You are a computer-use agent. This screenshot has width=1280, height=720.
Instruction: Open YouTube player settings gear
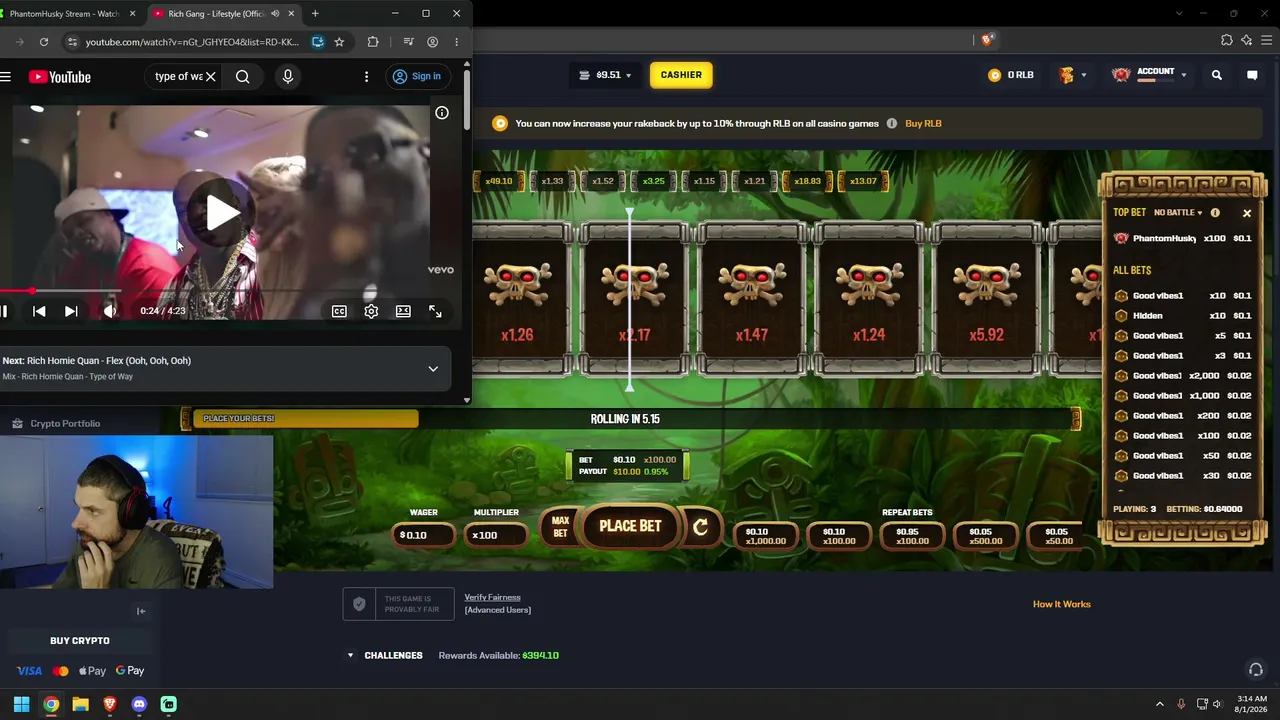(x=371, y=312)
